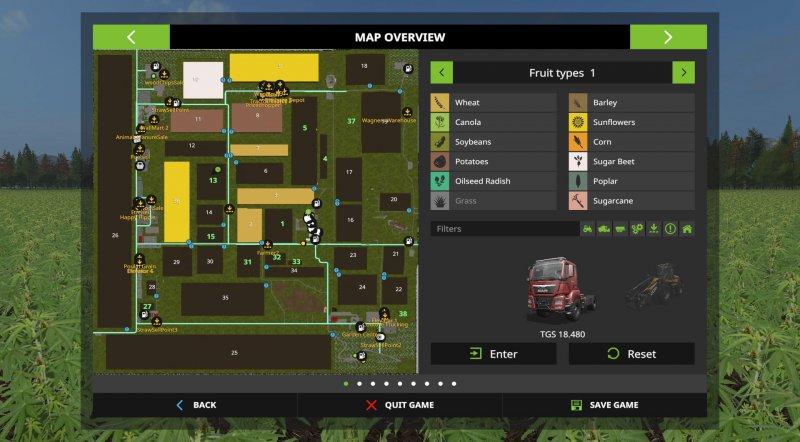Click field 18 at the map top
The height and width of the screenshot is (442, 800).
click(x=365, y=69)
